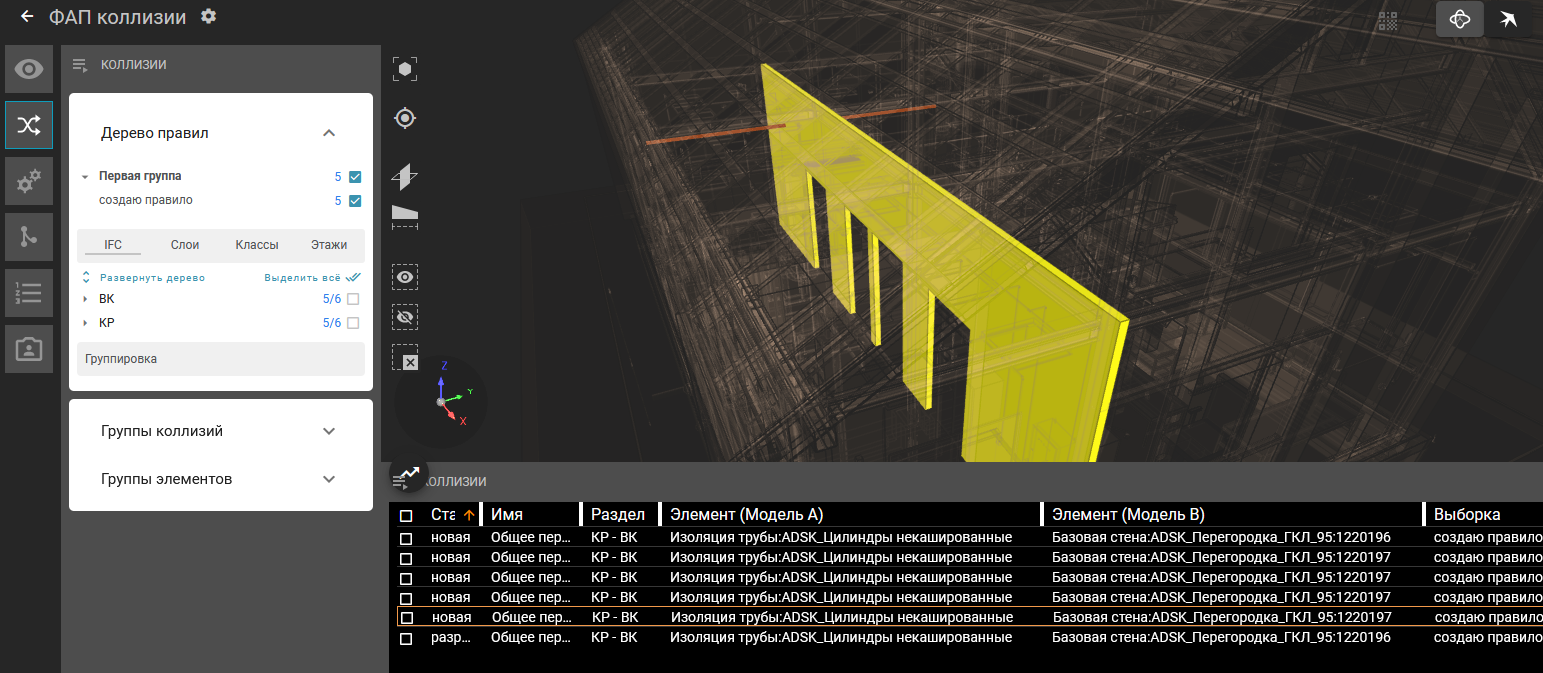The height and width of the screenshot is (673, 1543).
Task: Click the Выделить всё link
Action: point(302,278)
